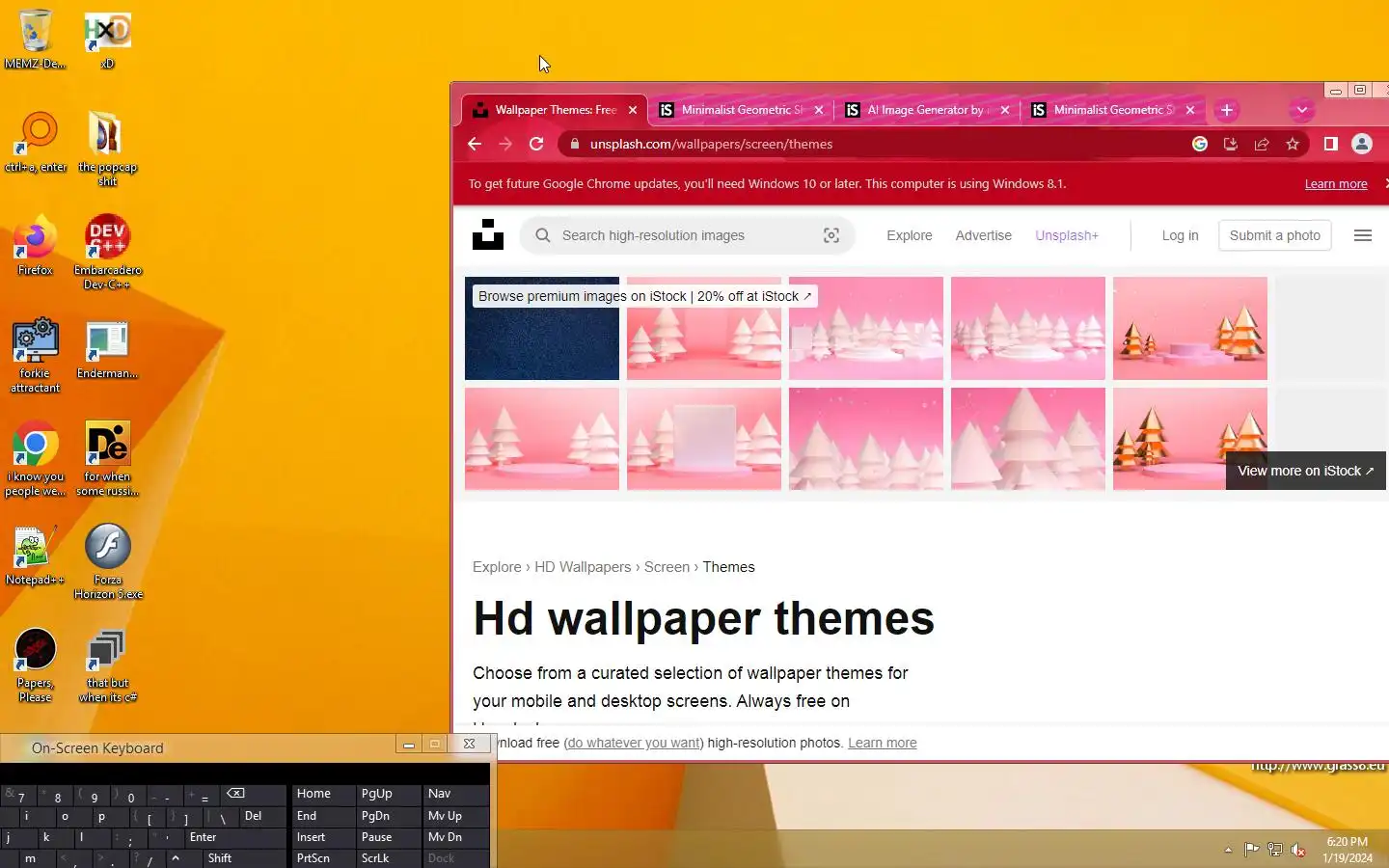Viewport: 1389px width, 868px height.
Task: Click backspace key on On-Screen Keyboard
Action: click(253, 794)
